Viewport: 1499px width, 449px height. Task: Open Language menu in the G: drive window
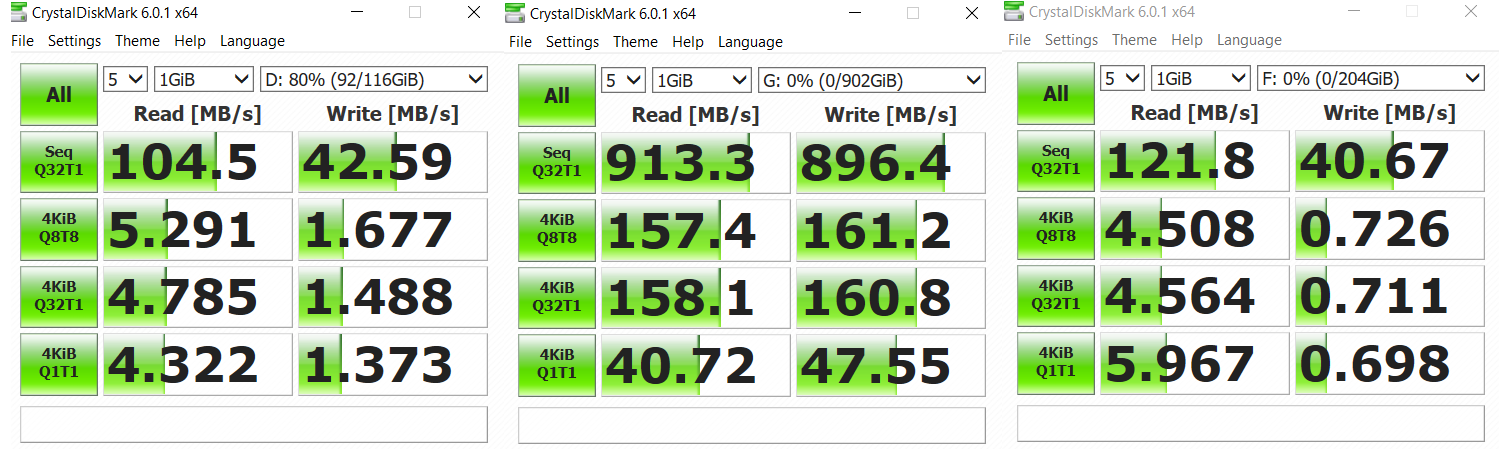750,42
